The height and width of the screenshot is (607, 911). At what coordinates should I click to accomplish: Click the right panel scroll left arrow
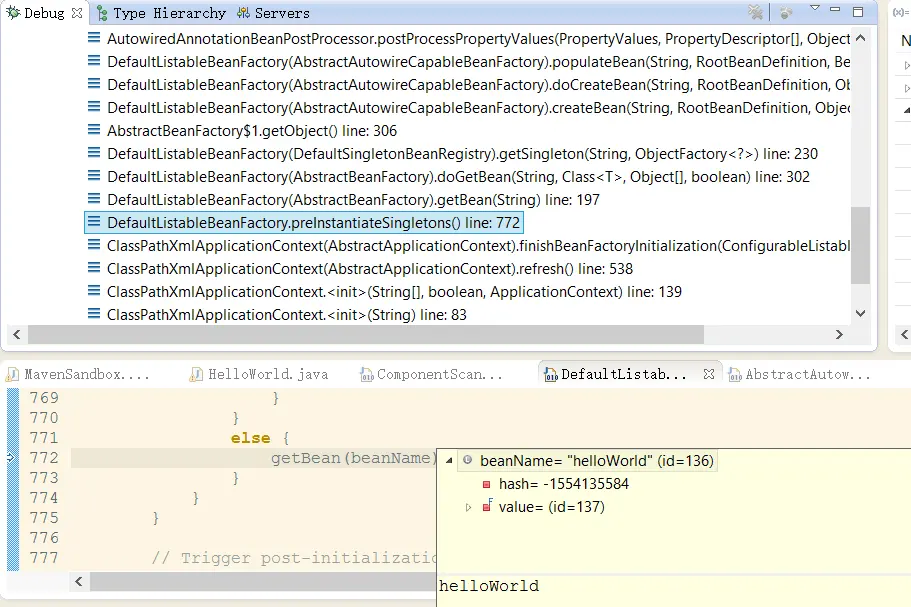coord(904,335)
